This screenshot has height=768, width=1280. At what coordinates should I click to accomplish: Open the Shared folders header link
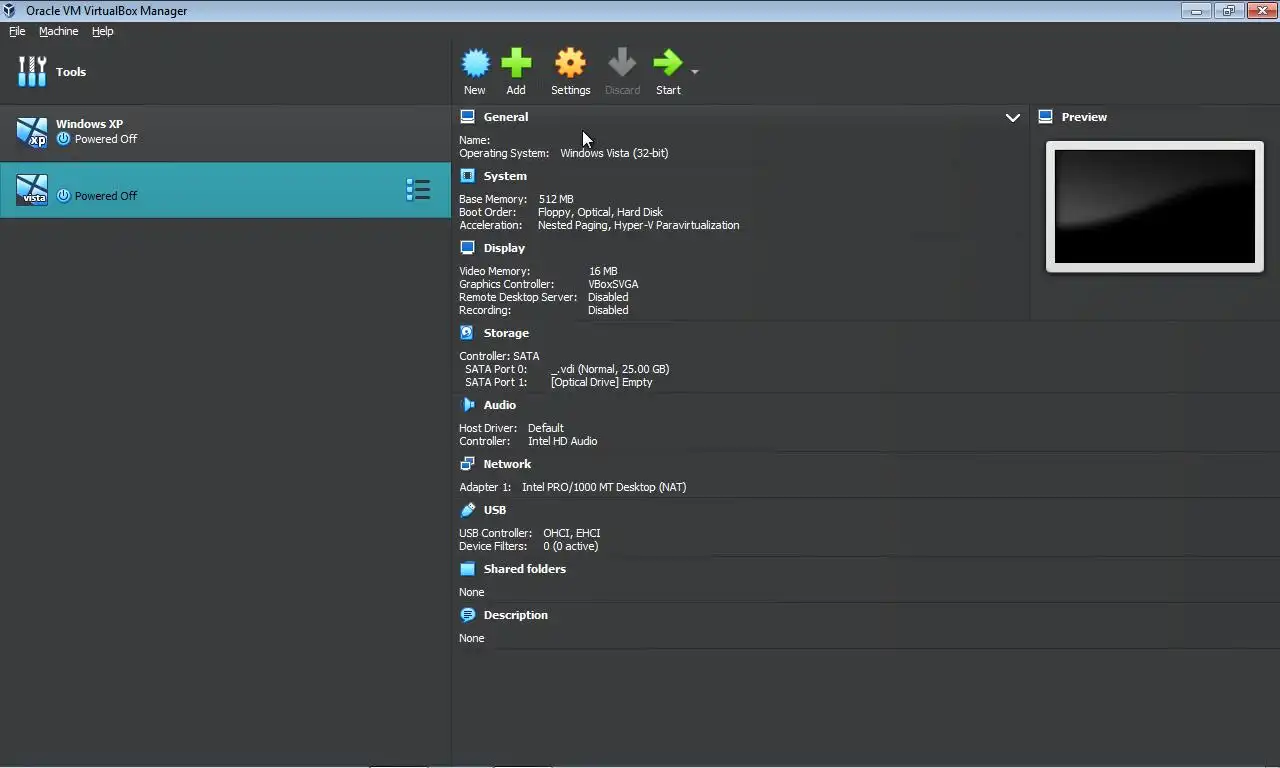[x=525, y=569]
